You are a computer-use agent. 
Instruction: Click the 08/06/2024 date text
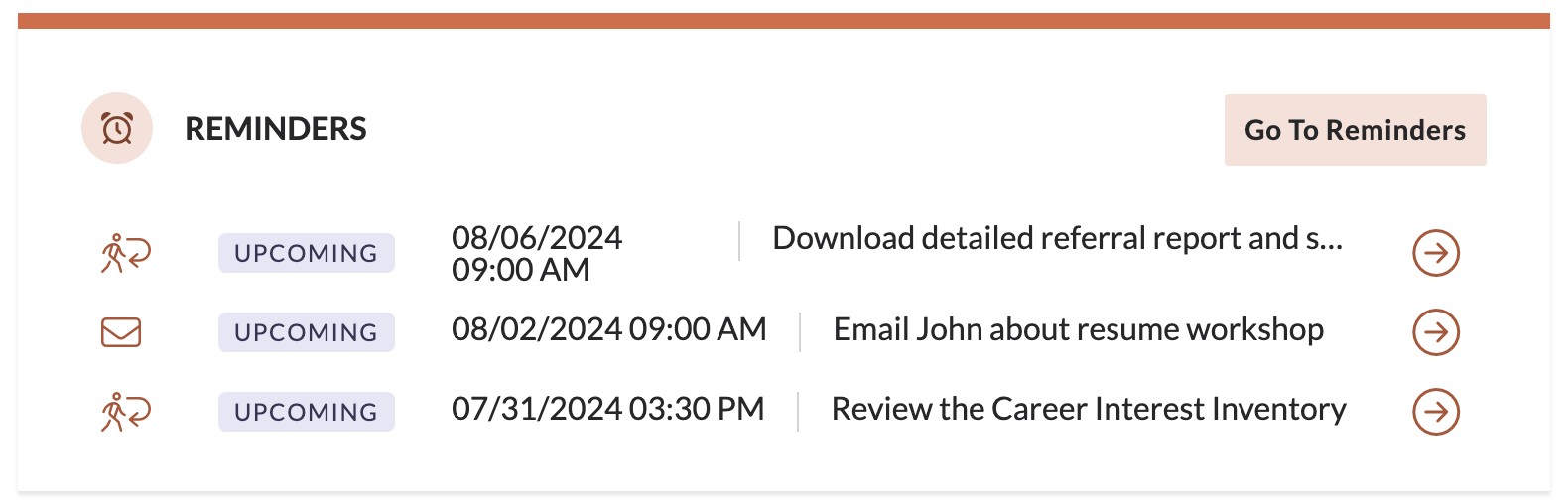(537, 238)
